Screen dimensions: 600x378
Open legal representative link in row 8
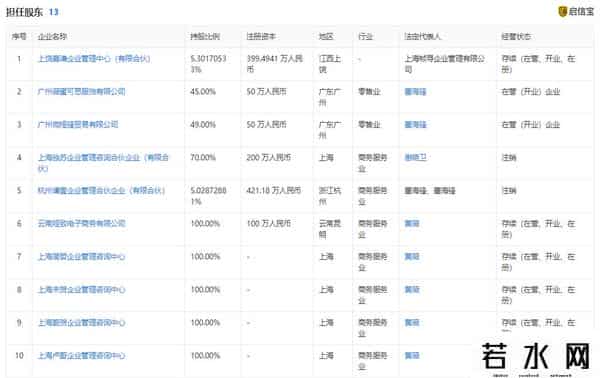(x=412, y=290)
